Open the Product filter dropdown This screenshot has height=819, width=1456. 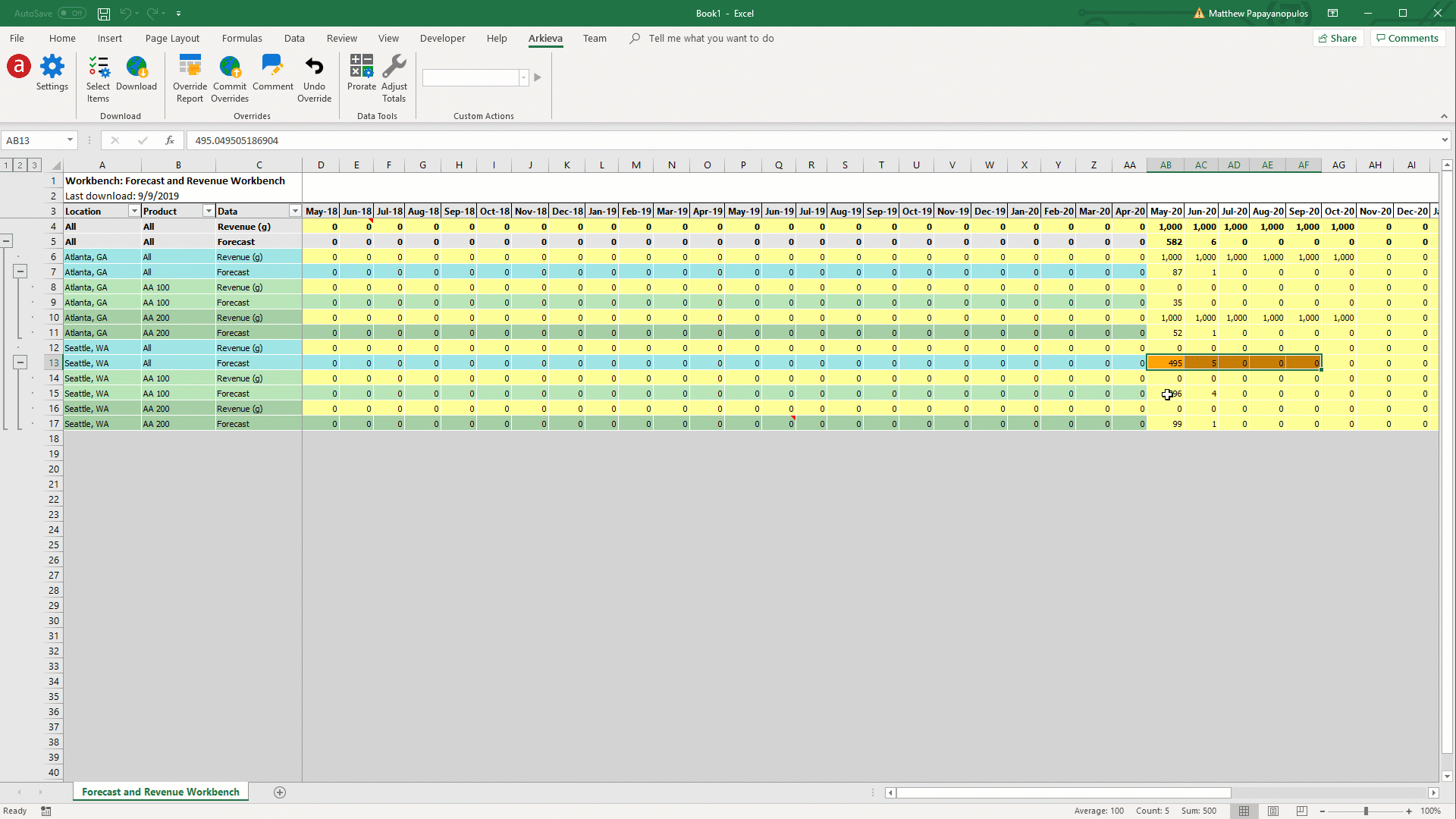209,212
